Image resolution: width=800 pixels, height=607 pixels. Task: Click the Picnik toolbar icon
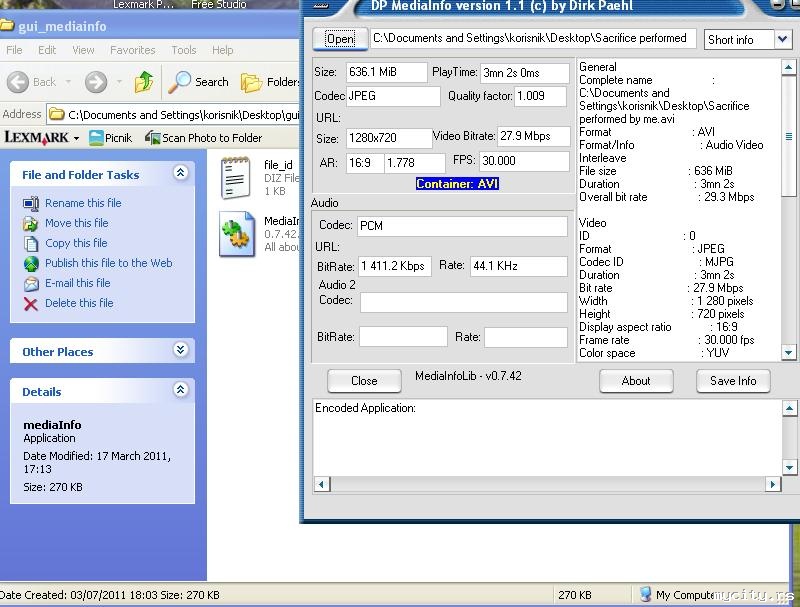tap(97, 138)
